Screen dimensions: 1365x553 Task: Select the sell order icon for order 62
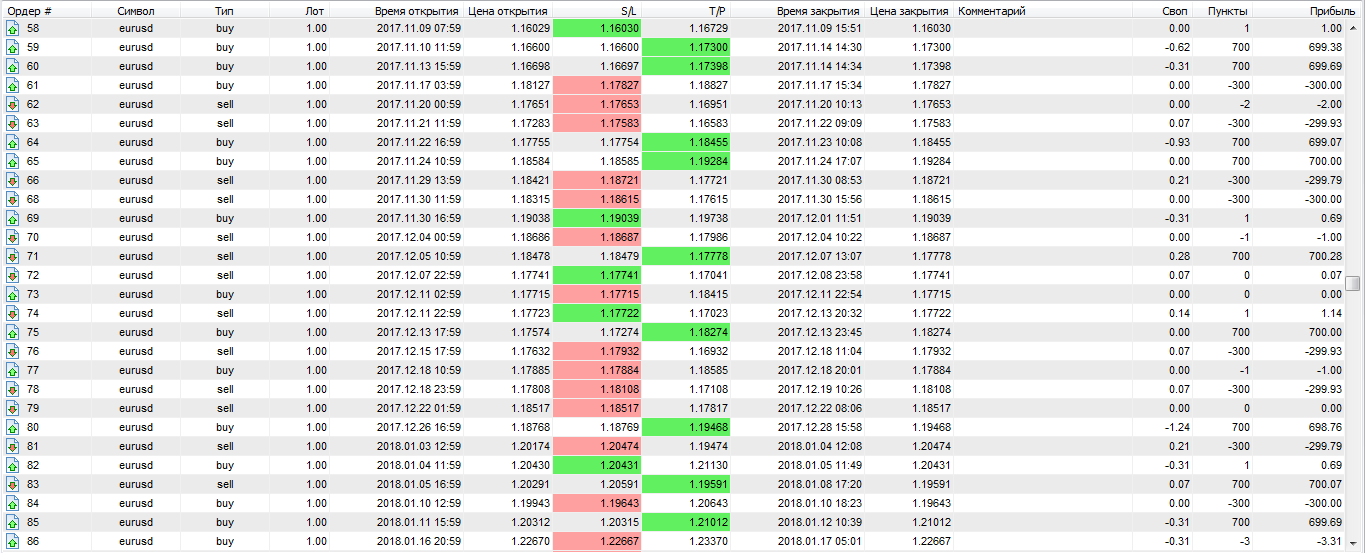tap(12, 104)
